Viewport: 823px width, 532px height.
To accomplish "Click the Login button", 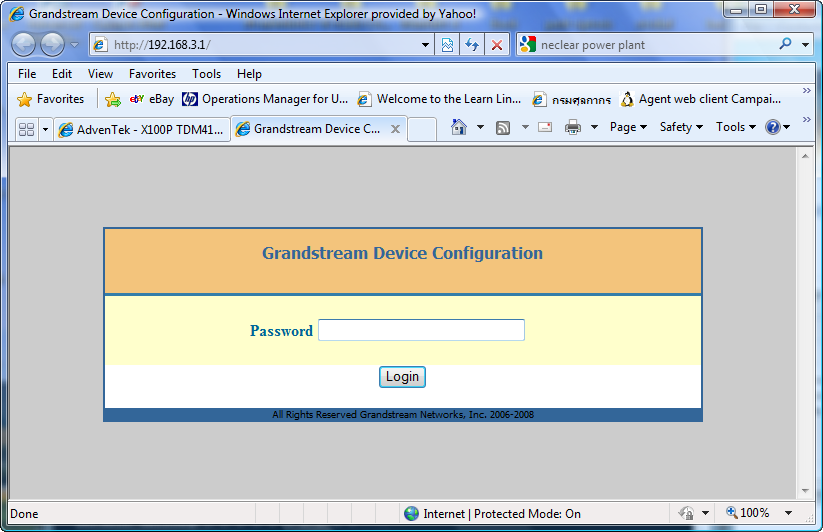I will coord(403,377).
